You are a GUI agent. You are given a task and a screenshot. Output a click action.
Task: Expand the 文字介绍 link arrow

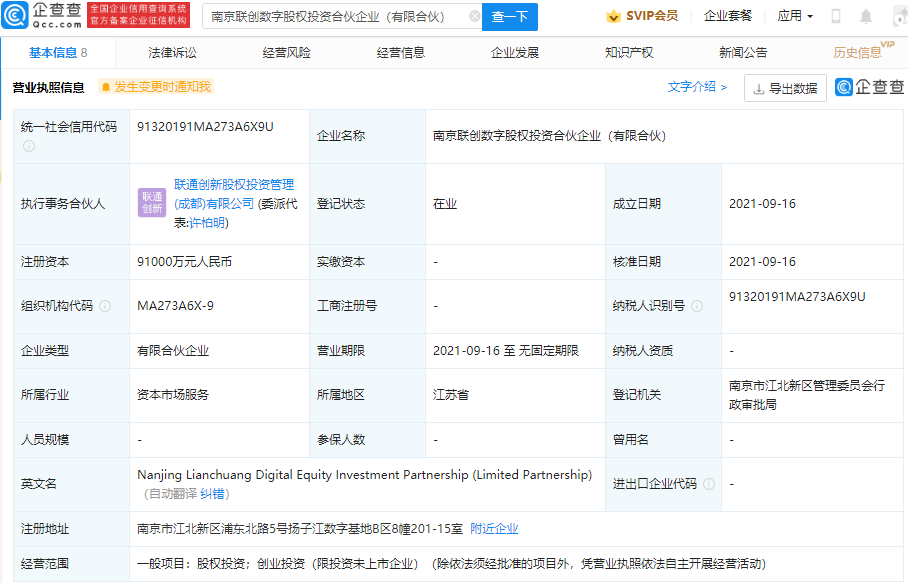tap(724, 87)
